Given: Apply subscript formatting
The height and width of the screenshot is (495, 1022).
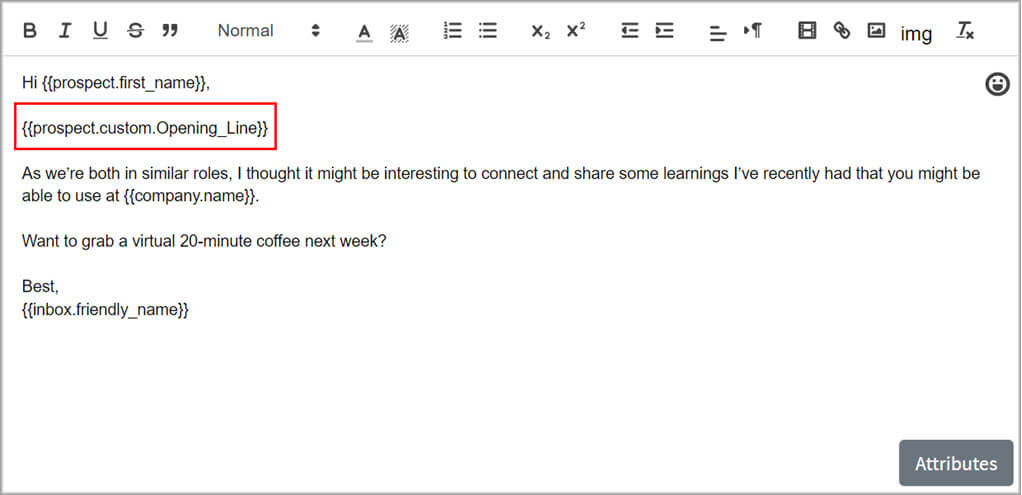Looking at the screenshot, I should pos(540,32).
